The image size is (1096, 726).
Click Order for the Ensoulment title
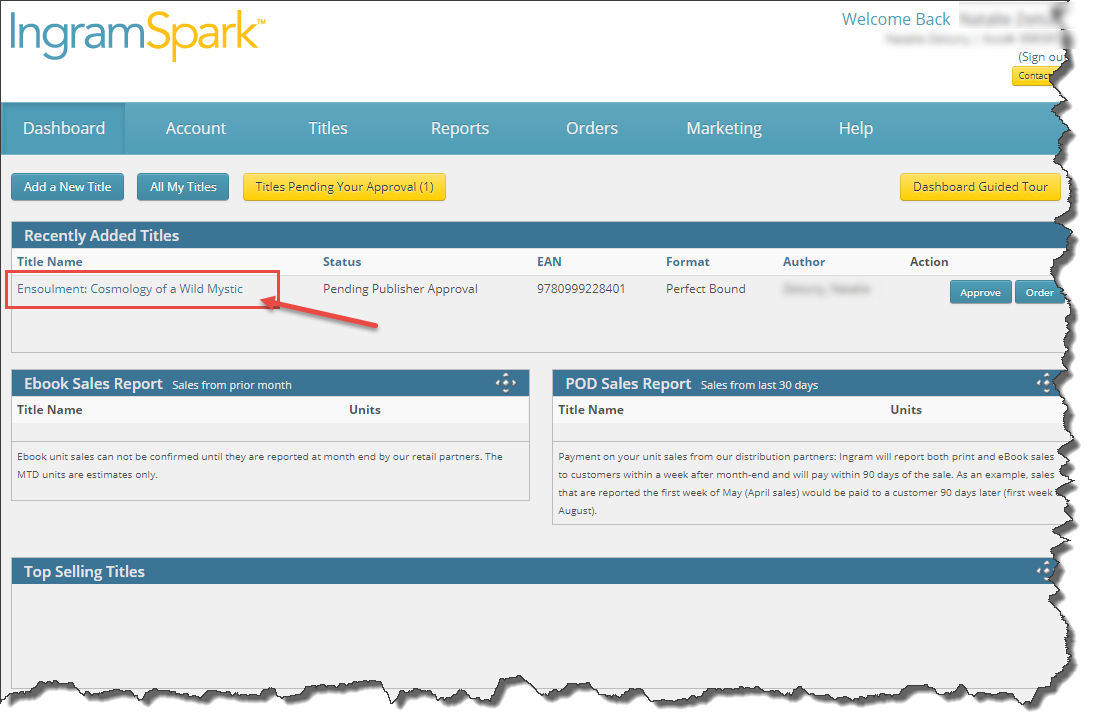pos(1039,293)
